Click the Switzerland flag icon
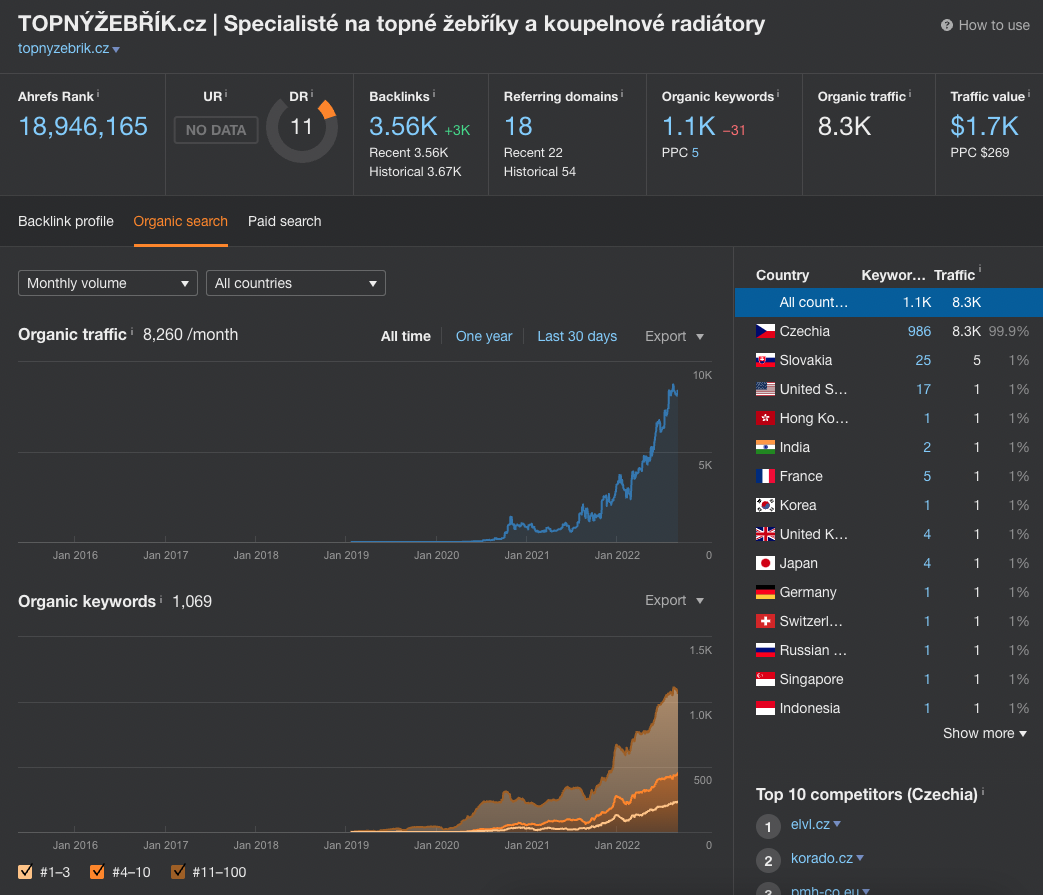Image resolution: width=1043 pixels, height=895 pixels. click(765, 621)
